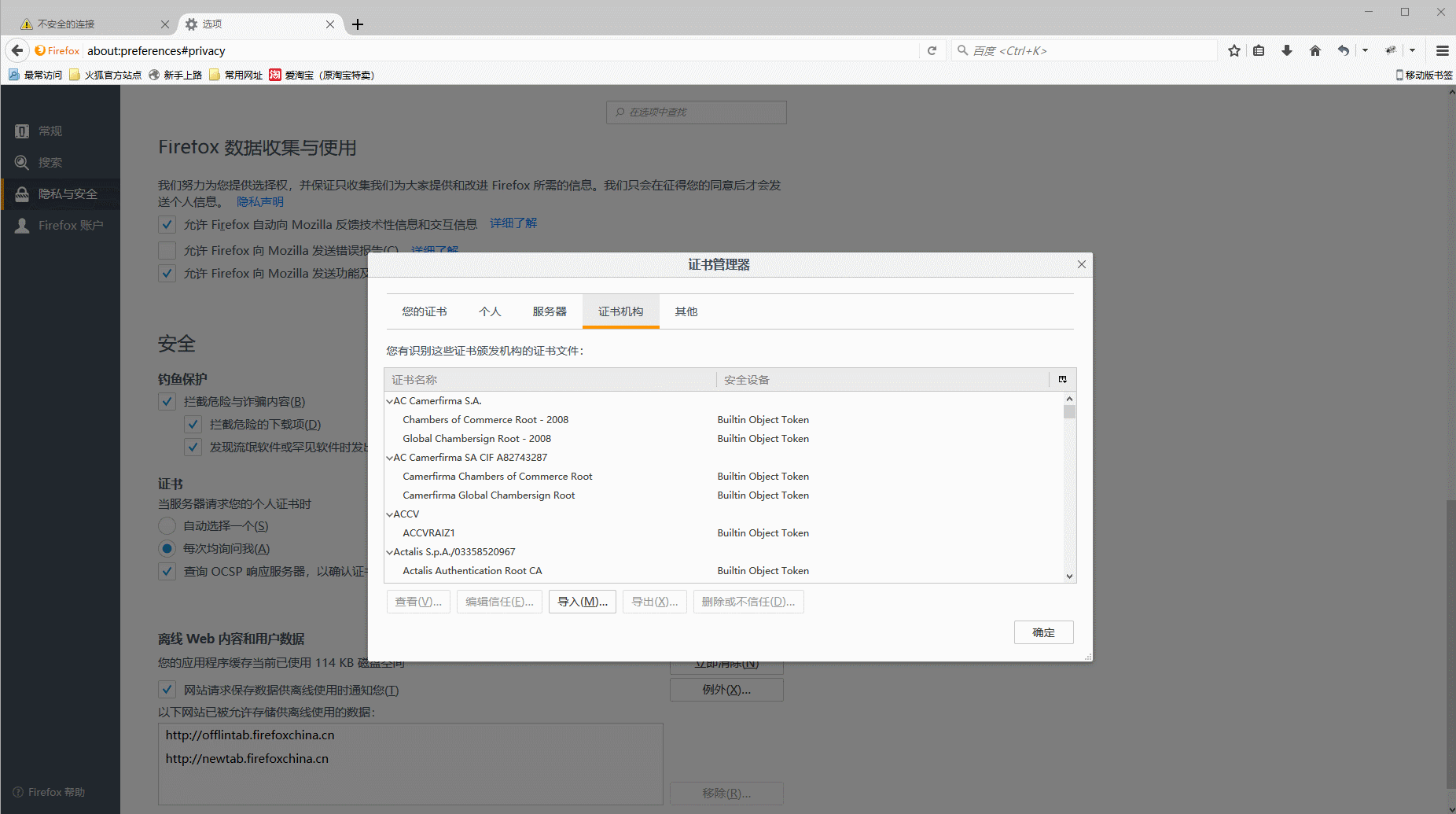Collapse the Actalis S.p.A./03358520967 group
Viewport: 1456px width, 814px height.
[x=389, y=552]
